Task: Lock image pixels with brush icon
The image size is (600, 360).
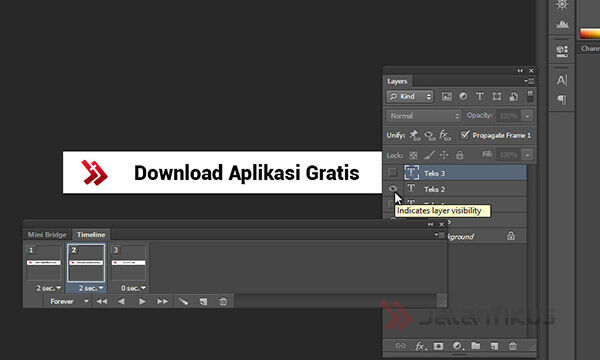Action: [429, 155]
